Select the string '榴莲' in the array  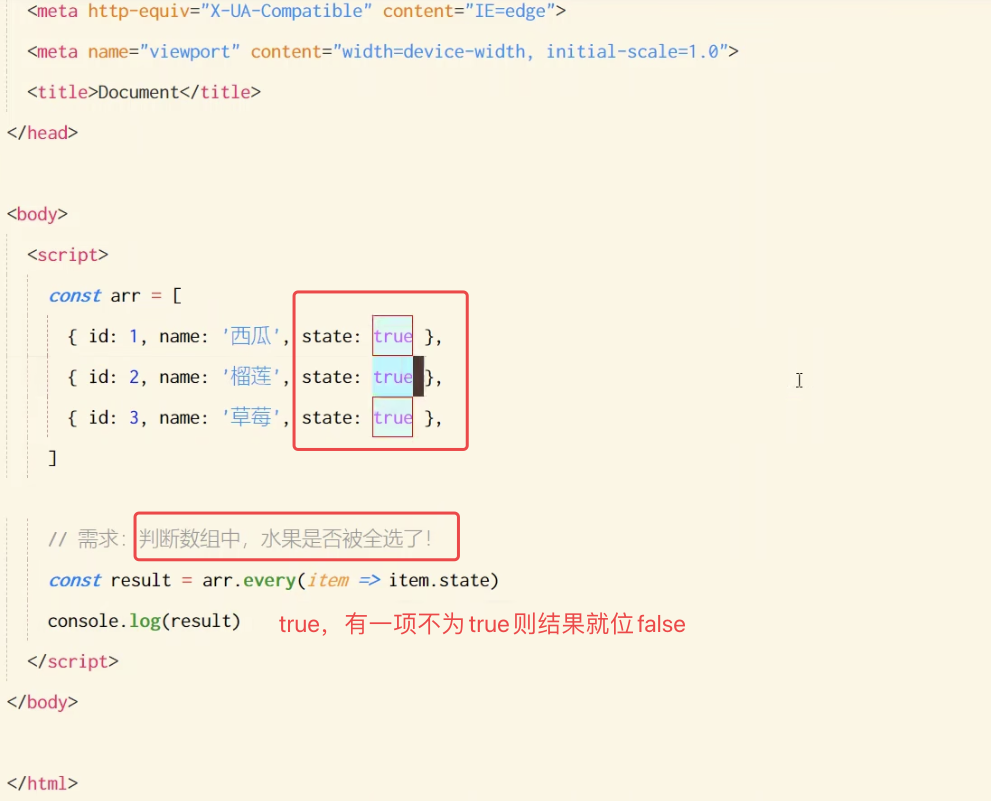click(251, 377)
